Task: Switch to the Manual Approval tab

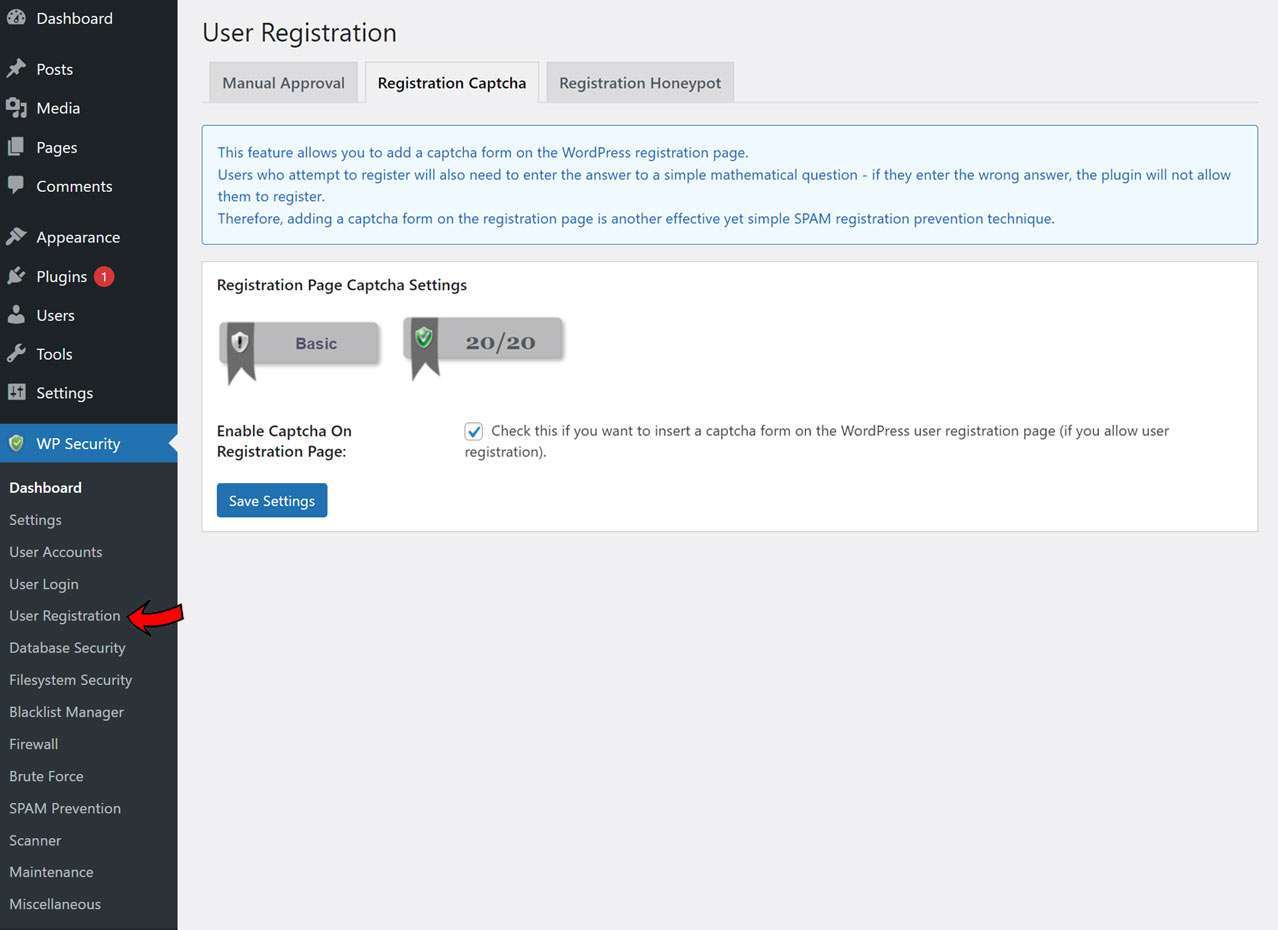Action: (283, 83)
